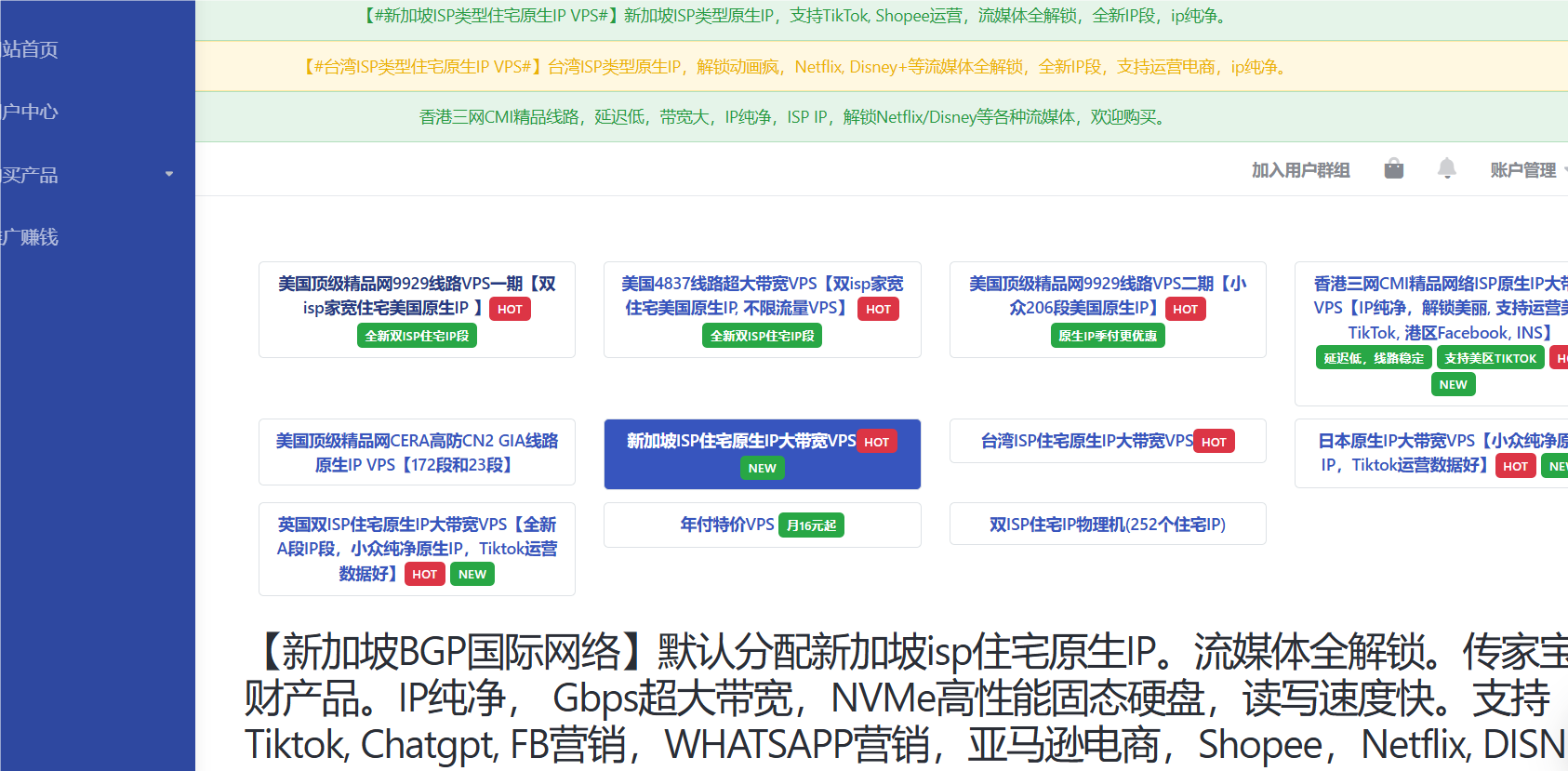Viewport: 1568px width, 771px height.
Task: Open the 香港三网CMI精品线路 announcement banner
Action: tap(882, 117)
